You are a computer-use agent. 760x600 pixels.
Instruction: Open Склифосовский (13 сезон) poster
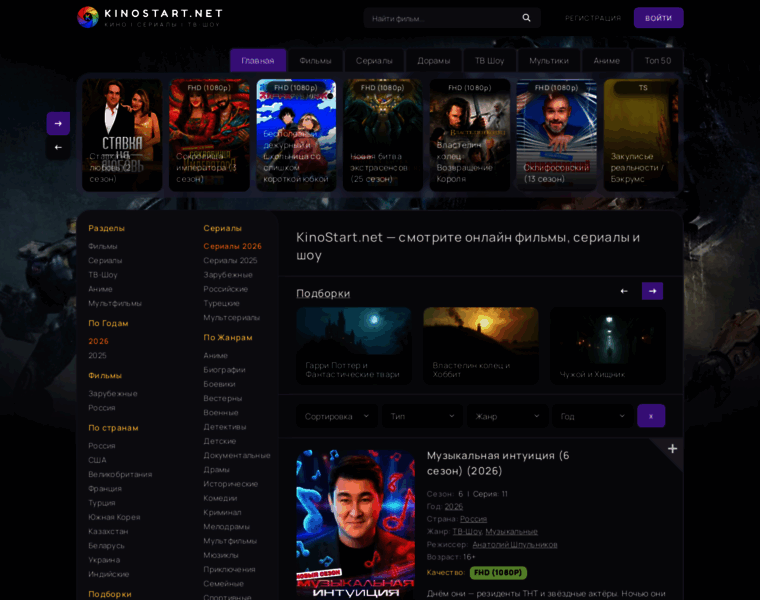click(556, 135)
